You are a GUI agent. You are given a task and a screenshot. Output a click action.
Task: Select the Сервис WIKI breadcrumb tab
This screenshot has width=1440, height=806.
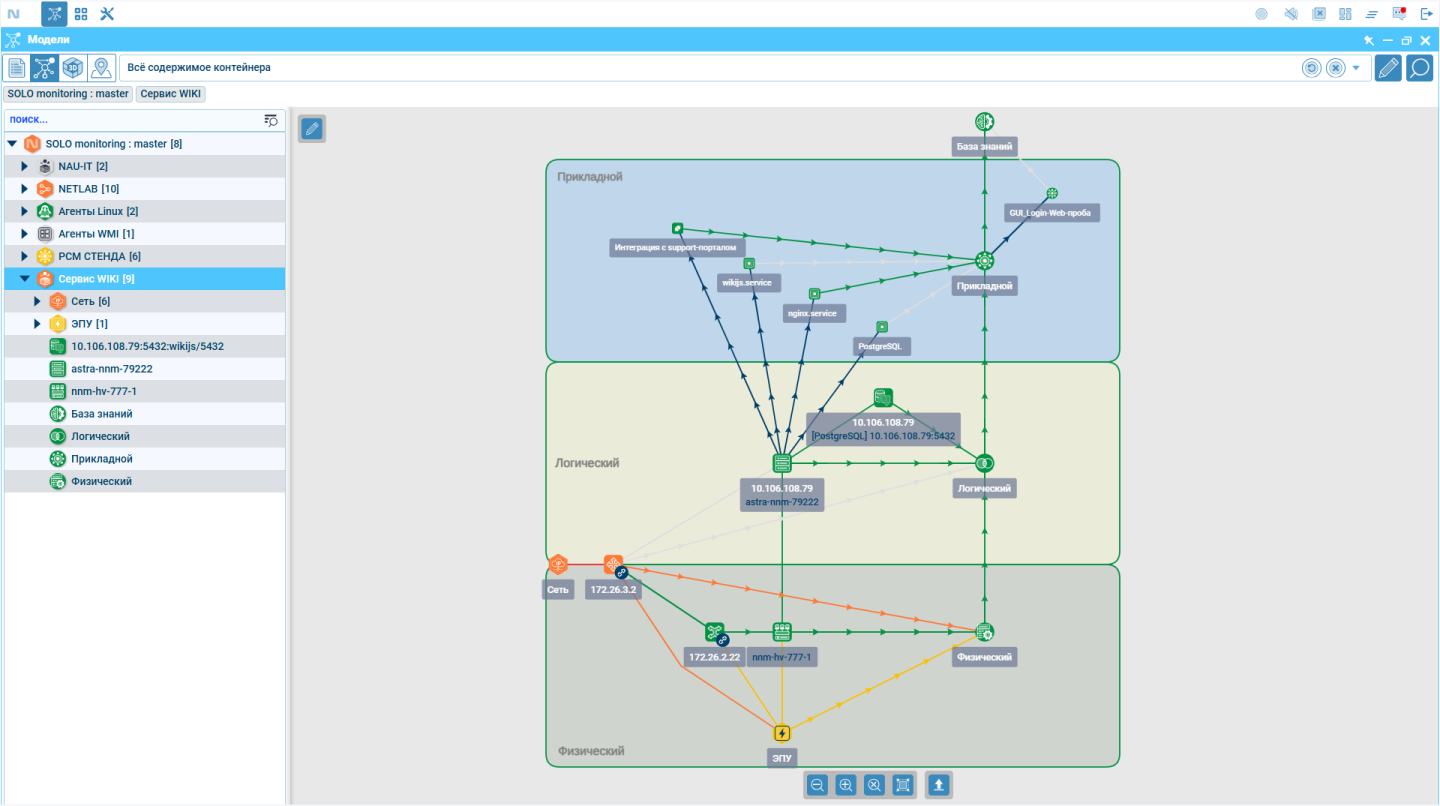click(171, 94)
